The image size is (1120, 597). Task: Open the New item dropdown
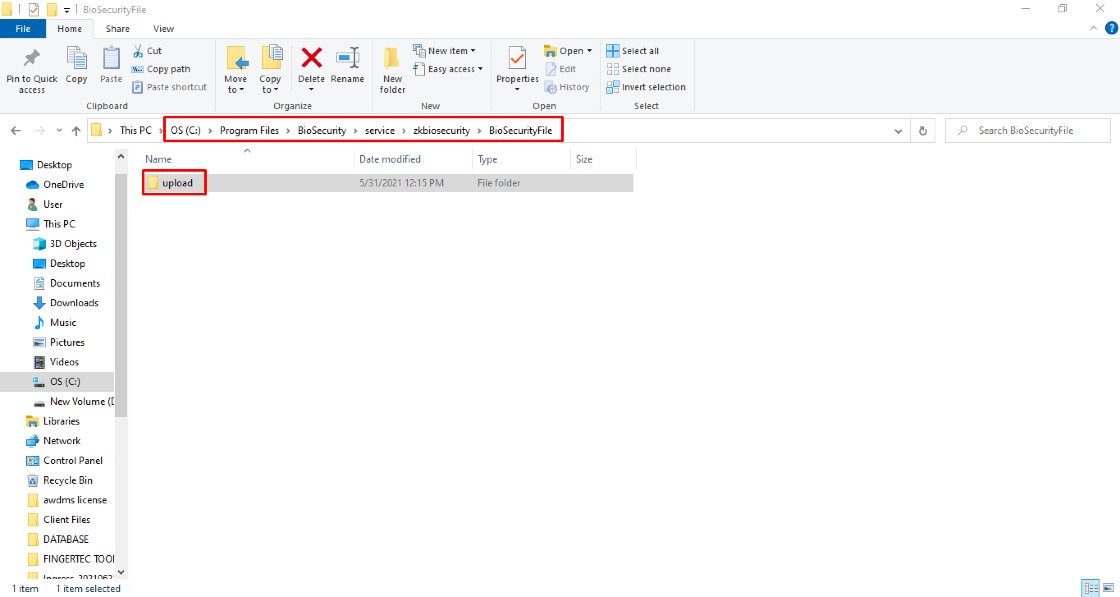click(444, 51)
